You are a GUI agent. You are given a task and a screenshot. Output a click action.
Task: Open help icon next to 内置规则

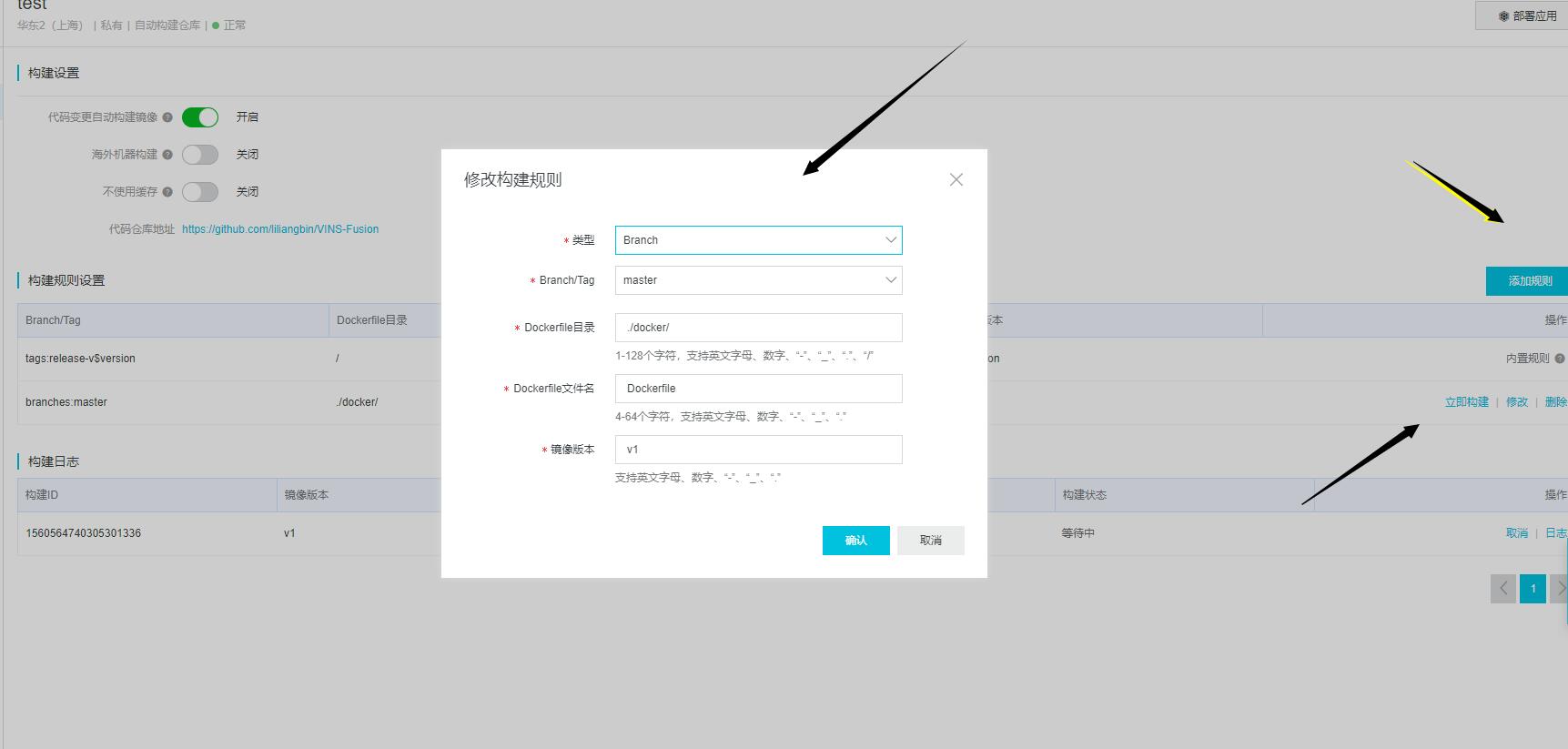(x=1560, y=359)
